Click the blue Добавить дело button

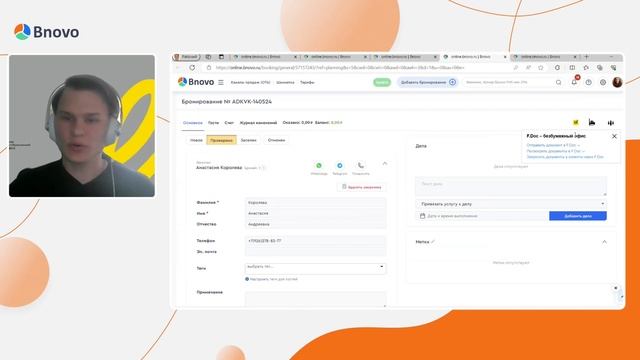[x=578, y=216]
